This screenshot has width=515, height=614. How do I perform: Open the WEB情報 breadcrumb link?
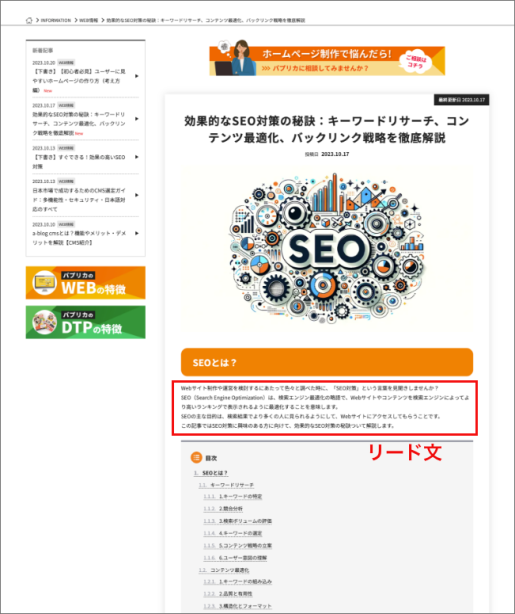pyautogui.click(x=89, y=20)
